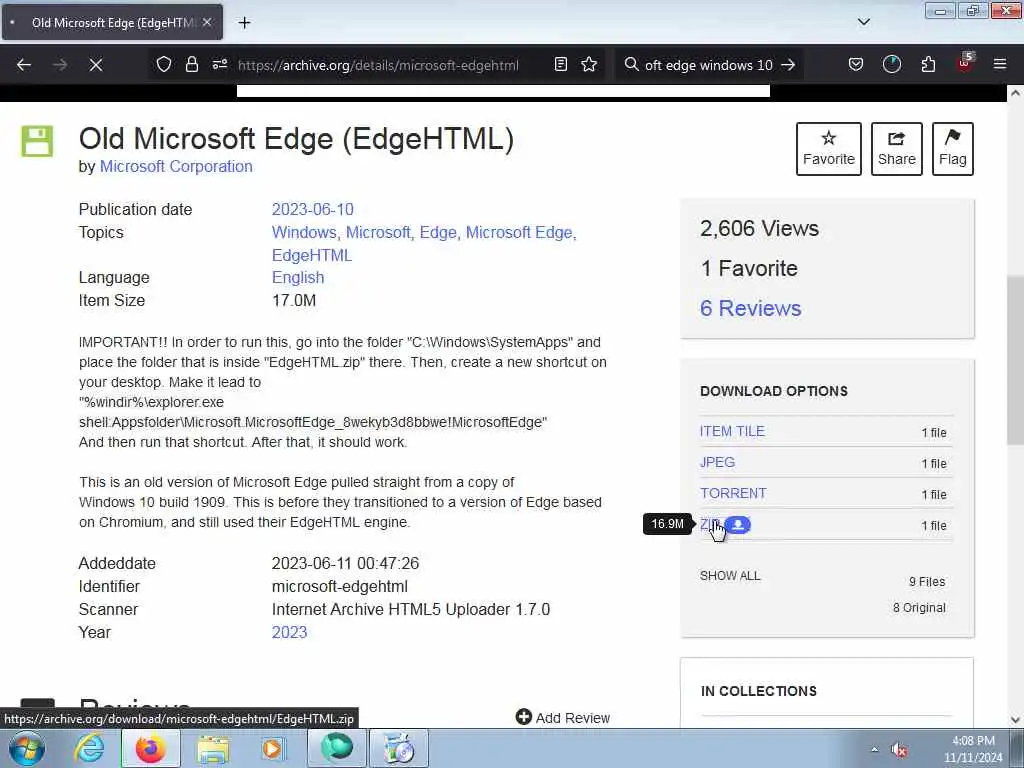The width and height of the screenshot is (1024, 768).
Task: Open the EdgeHTML topic link
Action: (x=312, y=255)
